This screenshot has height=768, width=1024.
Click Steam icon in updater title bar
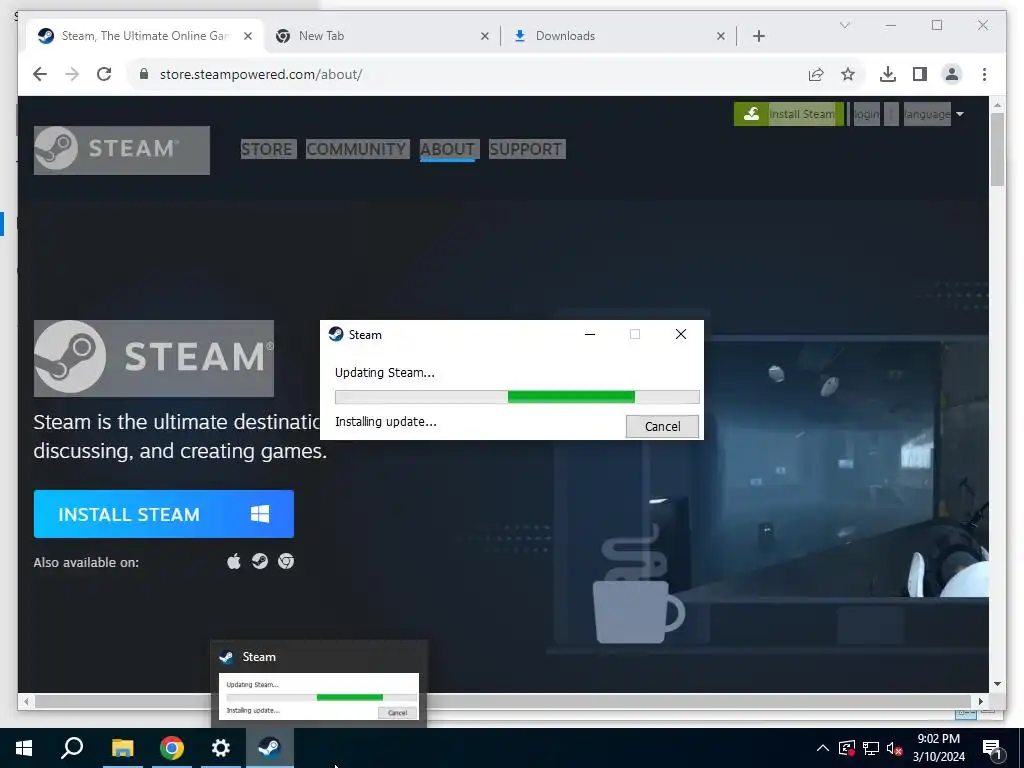[336, 334]
